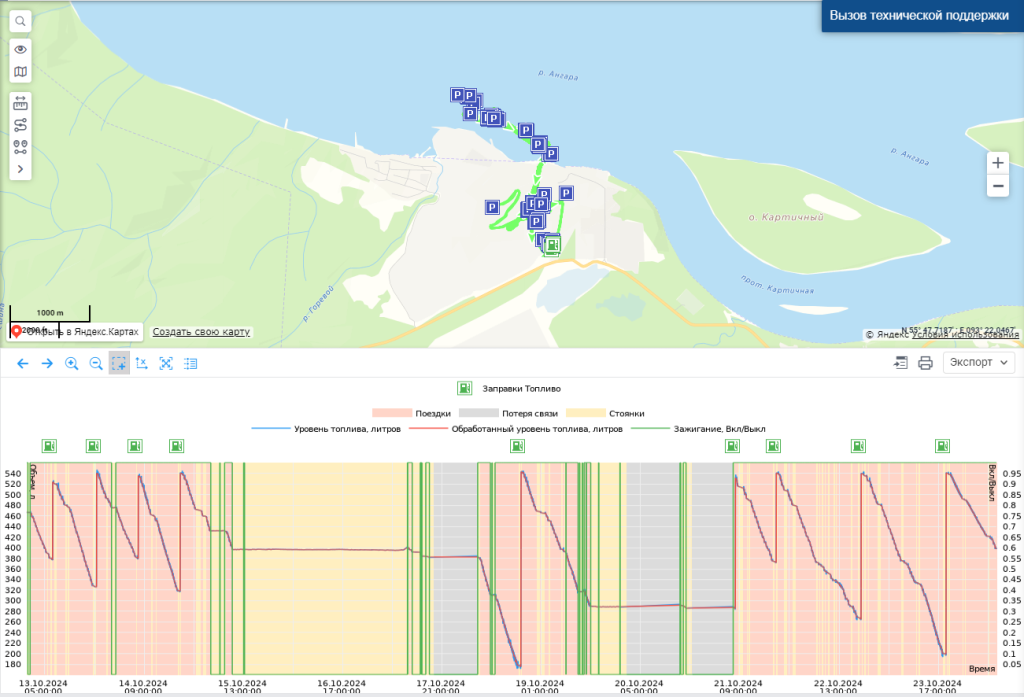
Task: Click the refuel marker before 19.10.2024
Action: pyautogui.click(x=517, y=446)
